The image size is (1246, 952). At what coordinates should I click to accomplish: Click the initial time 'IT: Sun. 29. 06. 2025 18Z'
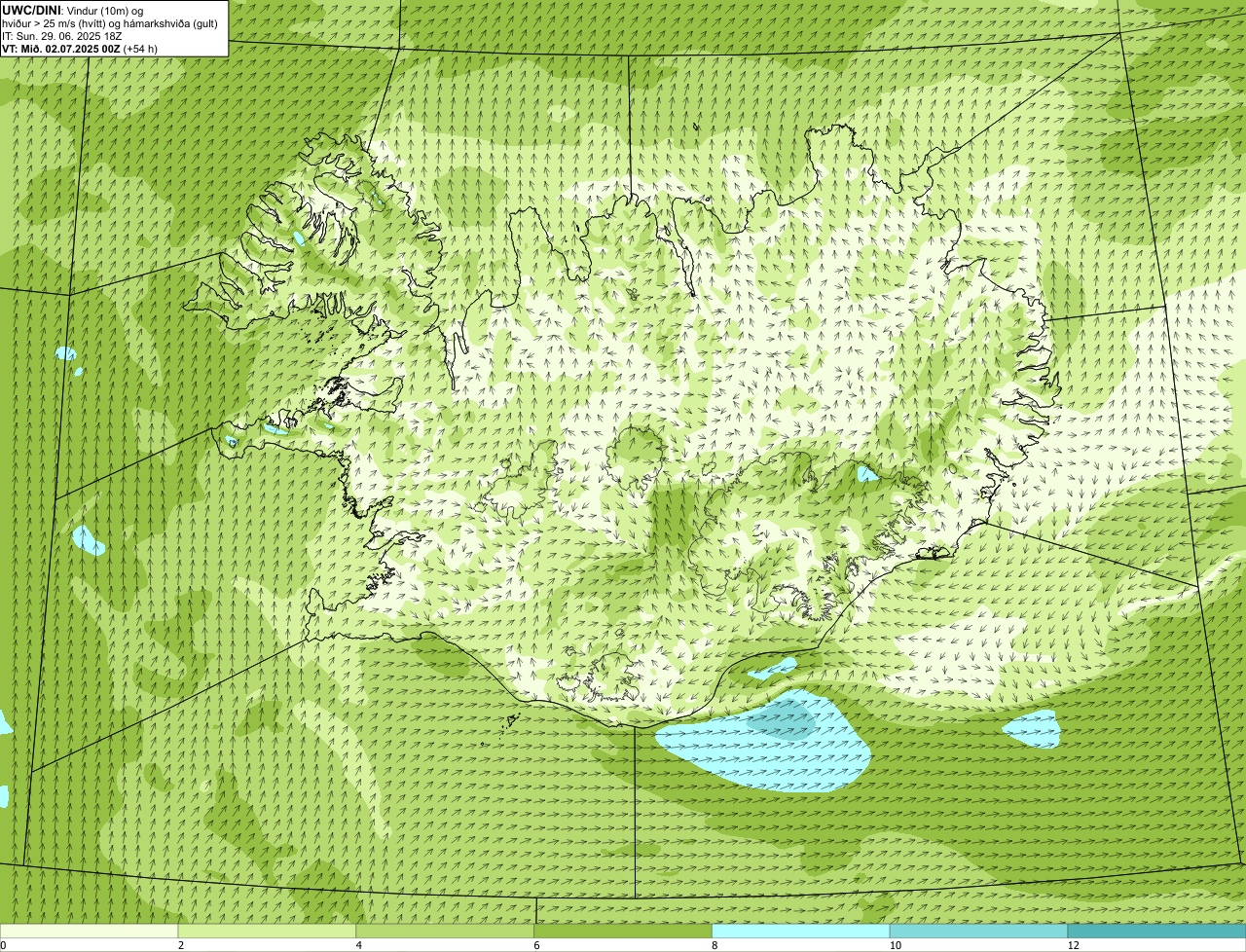[62, 36]
